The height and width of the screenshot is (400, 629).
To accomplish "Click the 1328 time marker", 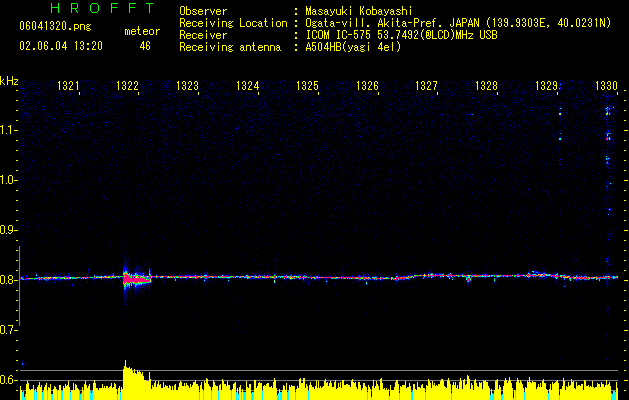I will tap(486, 86).
